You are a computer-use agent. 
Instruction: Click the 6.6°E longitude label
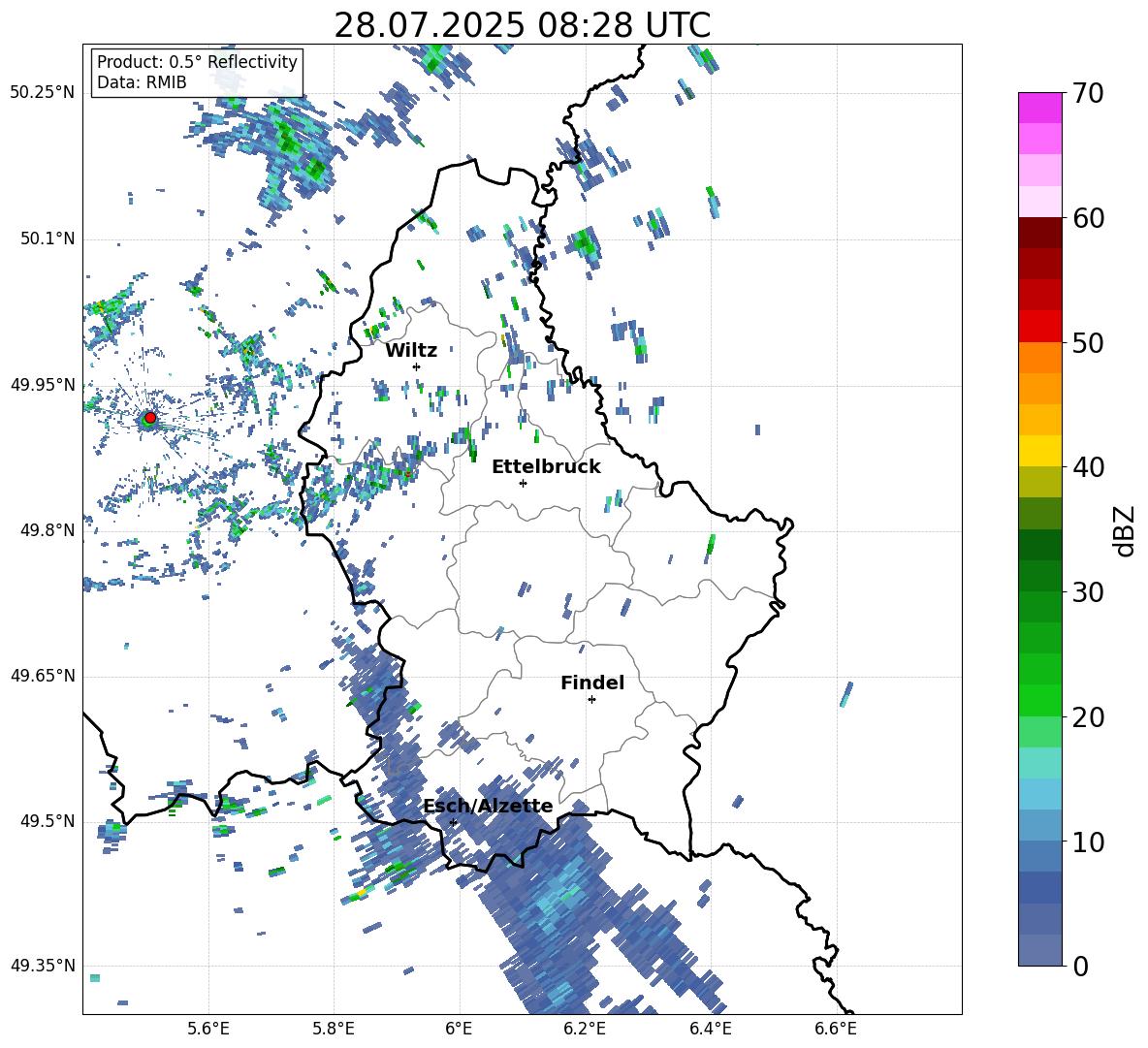point(836,1029)
